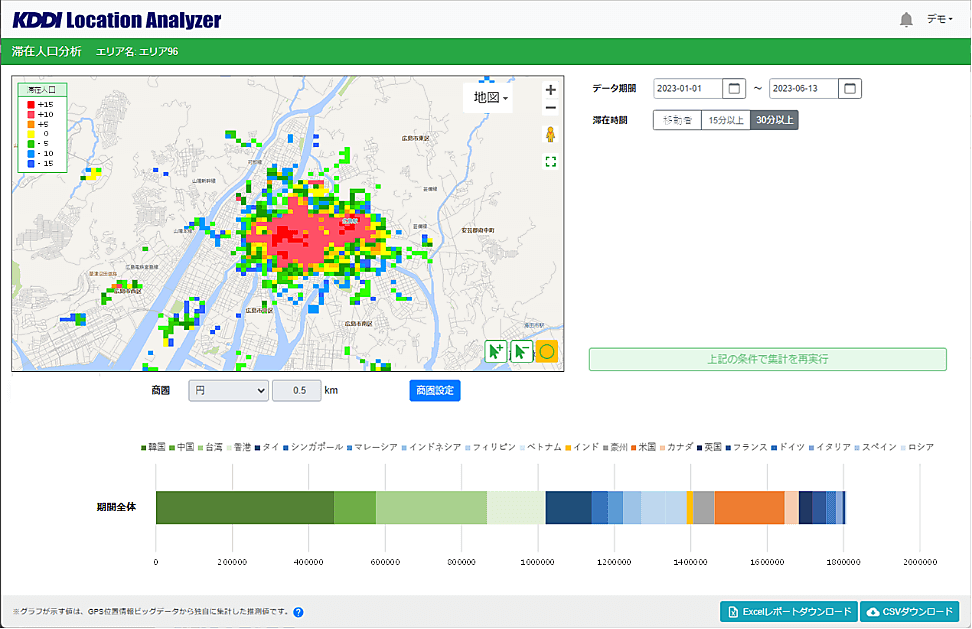Open the notification bell
972x629 pixels.
point(906,19)
